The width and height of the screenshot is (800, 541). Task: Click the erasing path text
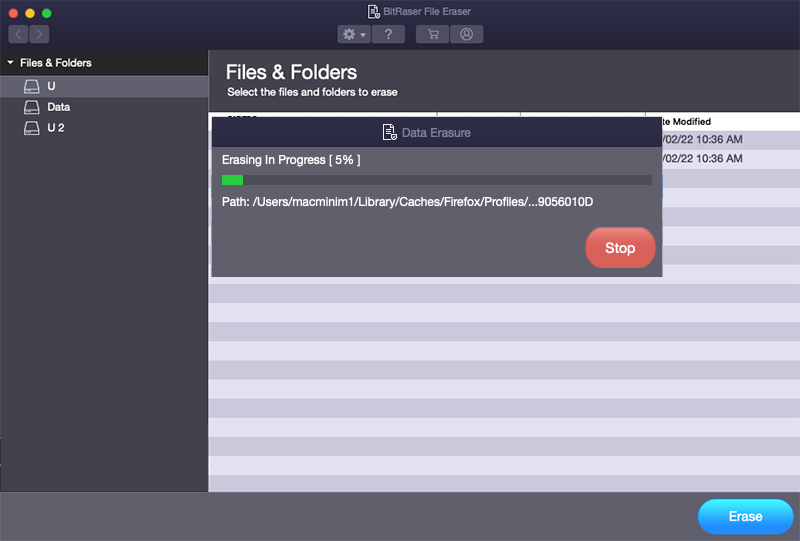407,202
